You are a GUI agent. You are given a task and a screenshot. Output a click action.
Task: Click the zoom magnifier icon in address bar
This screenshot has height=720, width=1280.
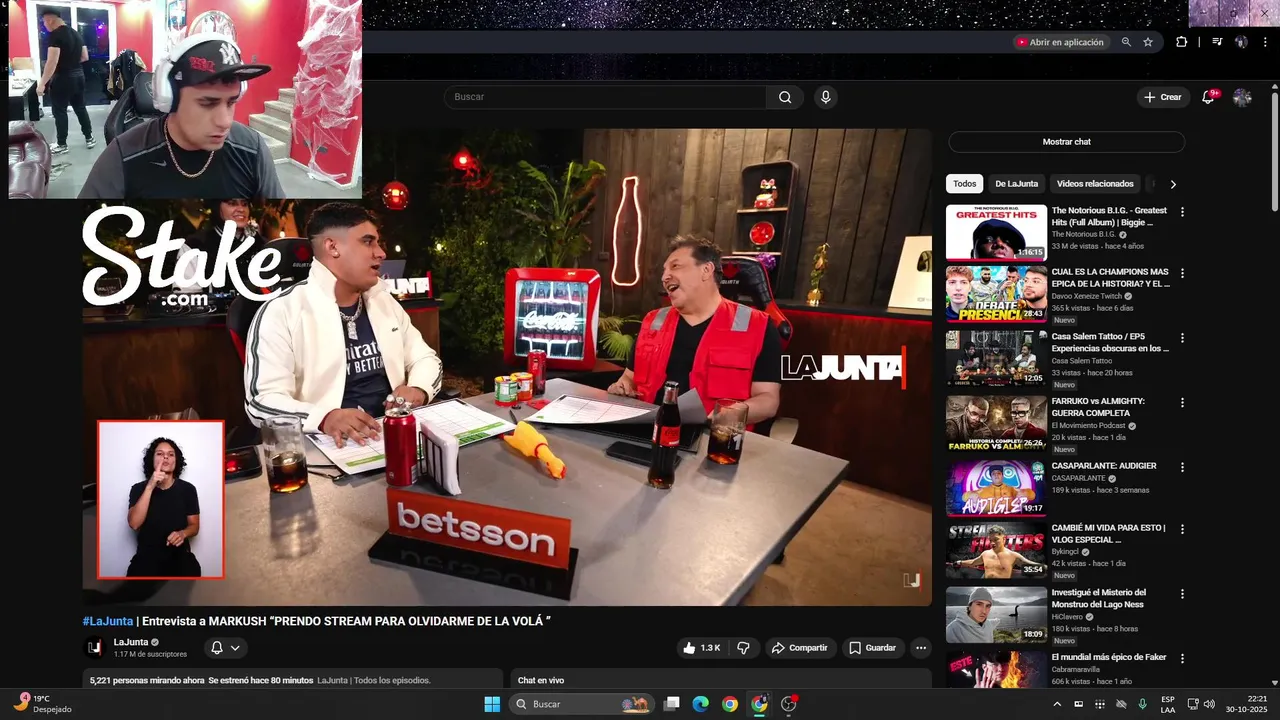(1126, 42)
